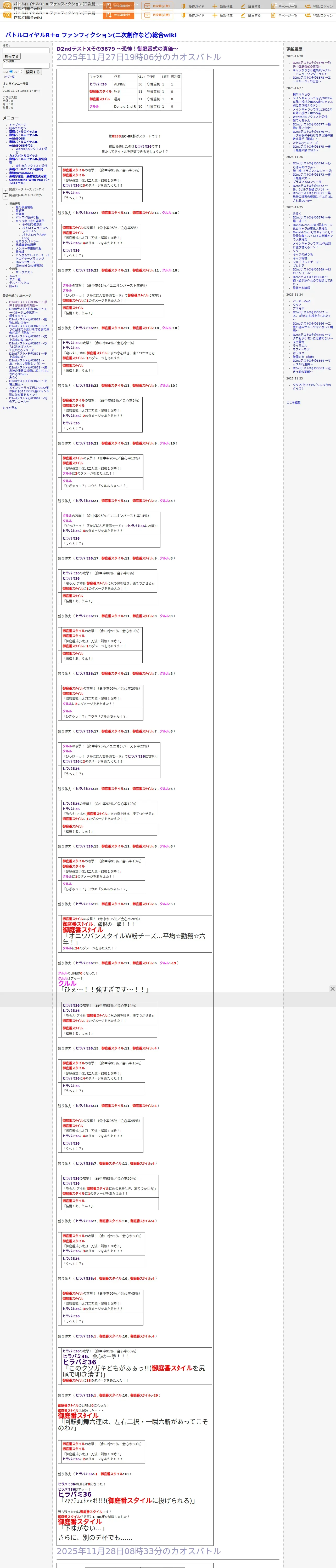Open the wiki title link above article
This screenshot has width=336, height=1568.
coord(91,35)
